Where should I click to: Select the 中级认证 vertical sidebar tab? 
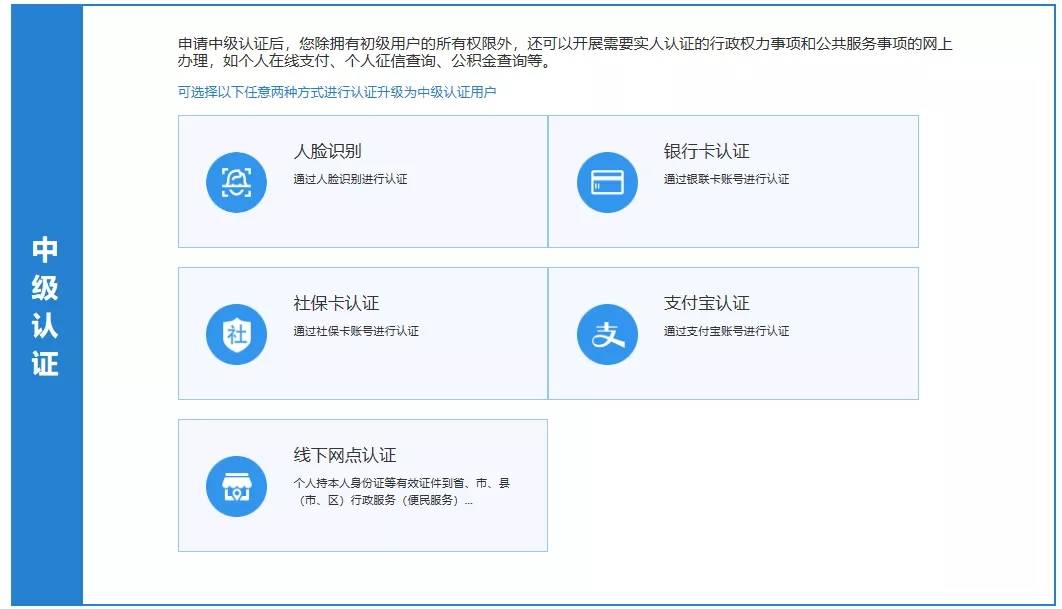click(x=45, y=306)
